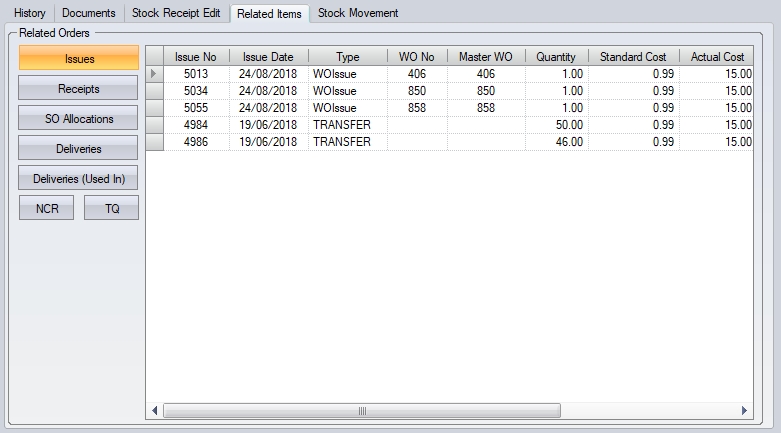Screen dimensions: 781x433
Task: Click WOIssue type in issue 5055 row
Action: click(348, 108)
